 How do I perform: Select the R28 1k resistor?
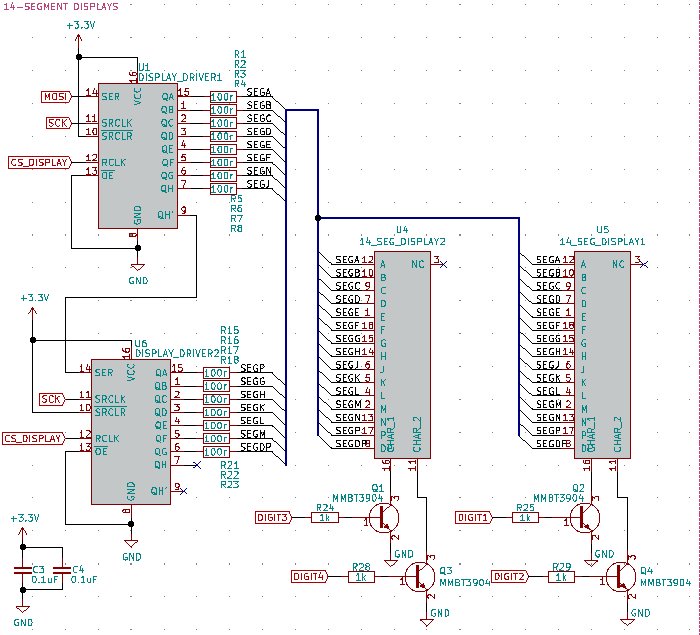(361, 577)
